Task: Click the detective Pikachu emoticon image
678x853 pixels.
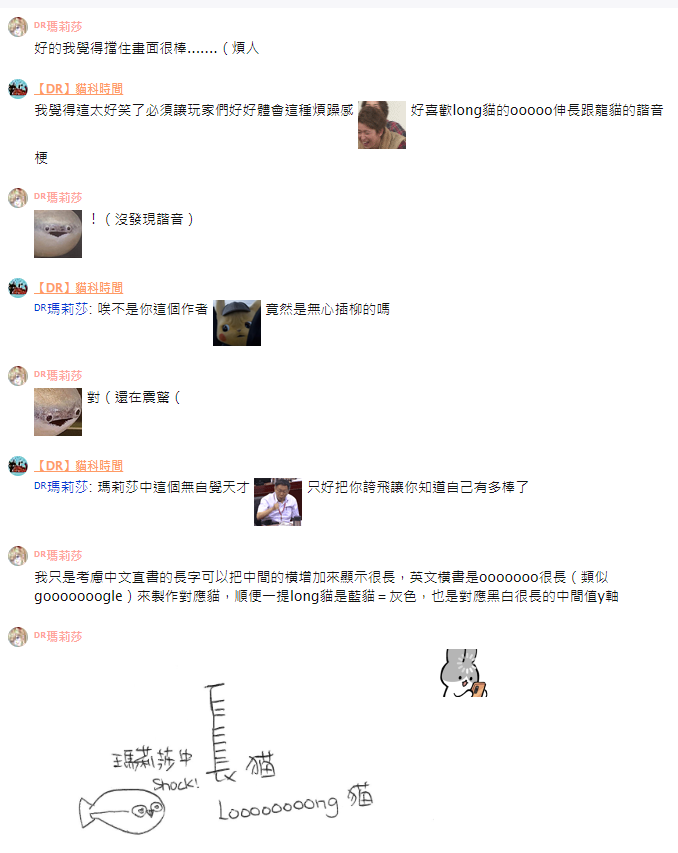Action: pos(237,323)
